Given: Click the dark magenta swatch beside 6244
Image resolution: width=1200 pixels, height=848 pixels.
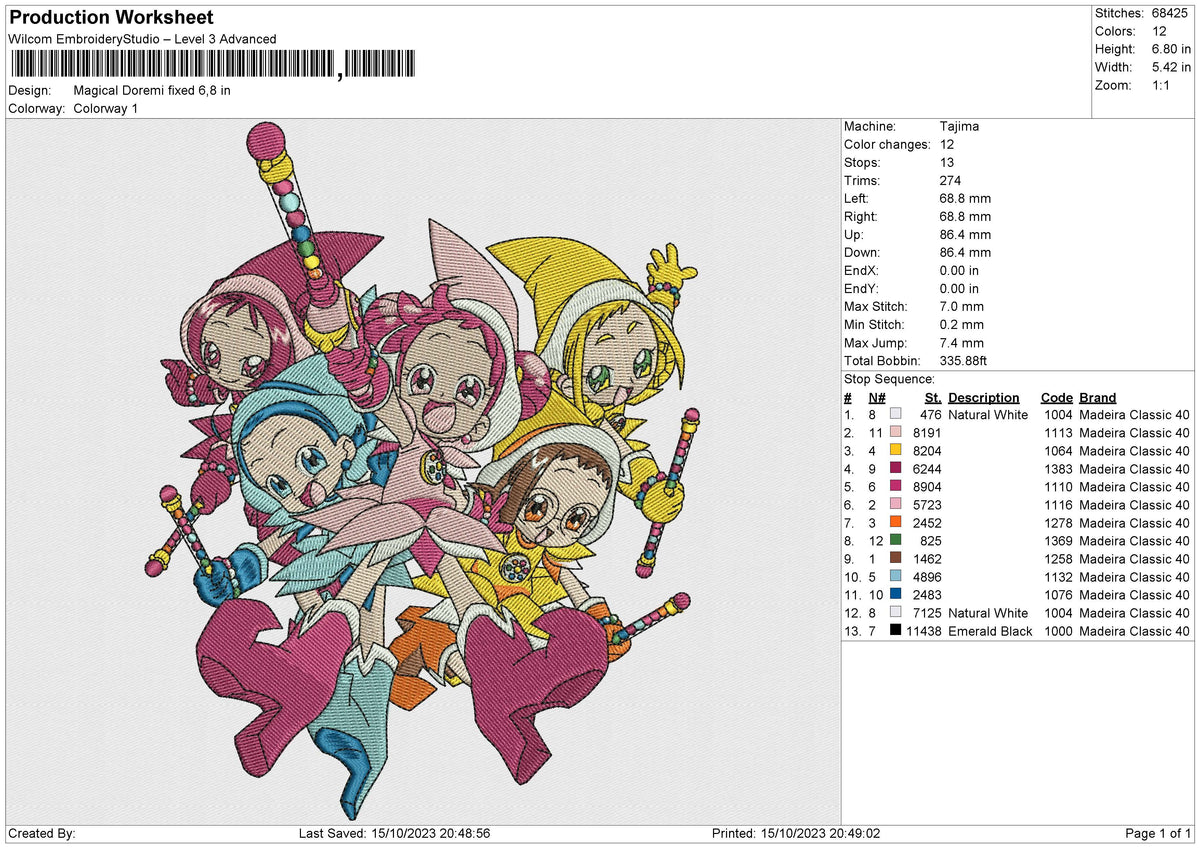Looking at the screenshot, I should [896, 469].
